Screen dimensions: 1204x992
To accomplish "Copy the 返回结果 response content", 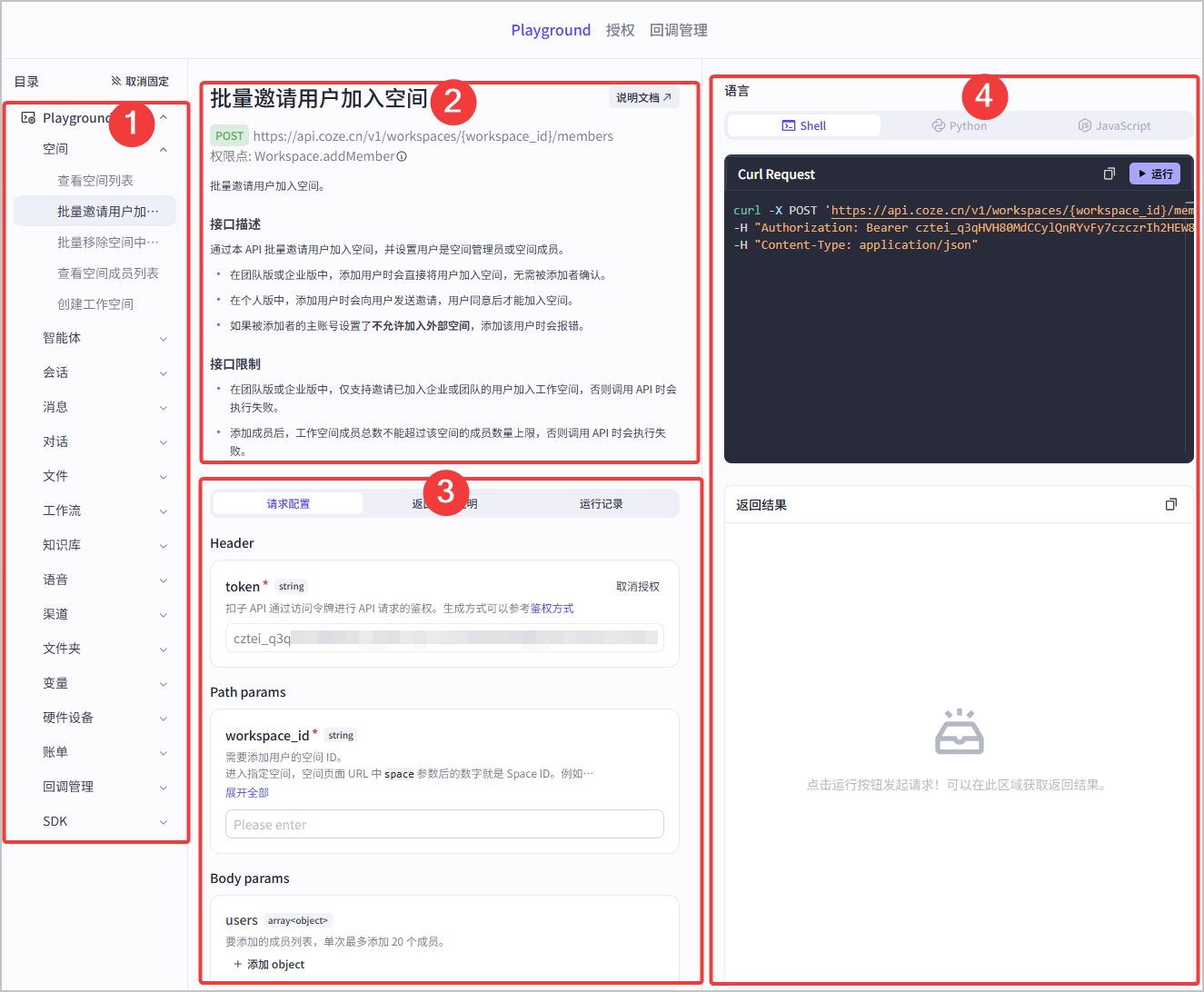I will click(1171, 504).
